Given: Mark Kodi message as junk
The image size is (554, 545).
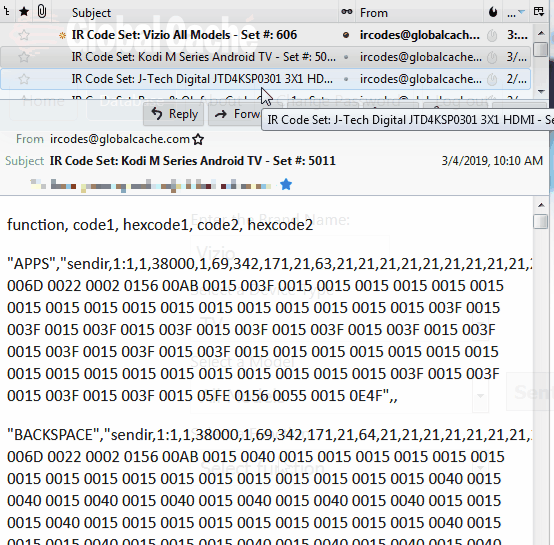Looking at the screenshot, I should coord(492,57).
